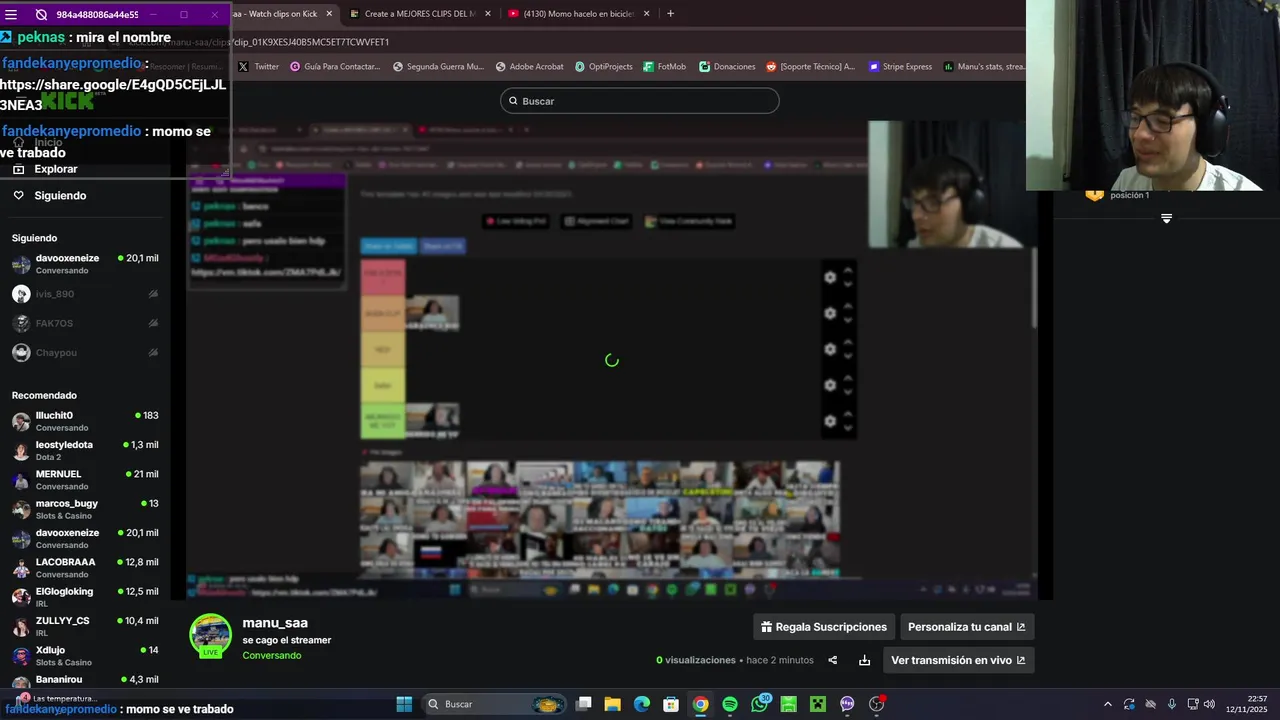Open Google Chrome from taskbar
Screen dimensions: 1280x720
pos(700,704)
